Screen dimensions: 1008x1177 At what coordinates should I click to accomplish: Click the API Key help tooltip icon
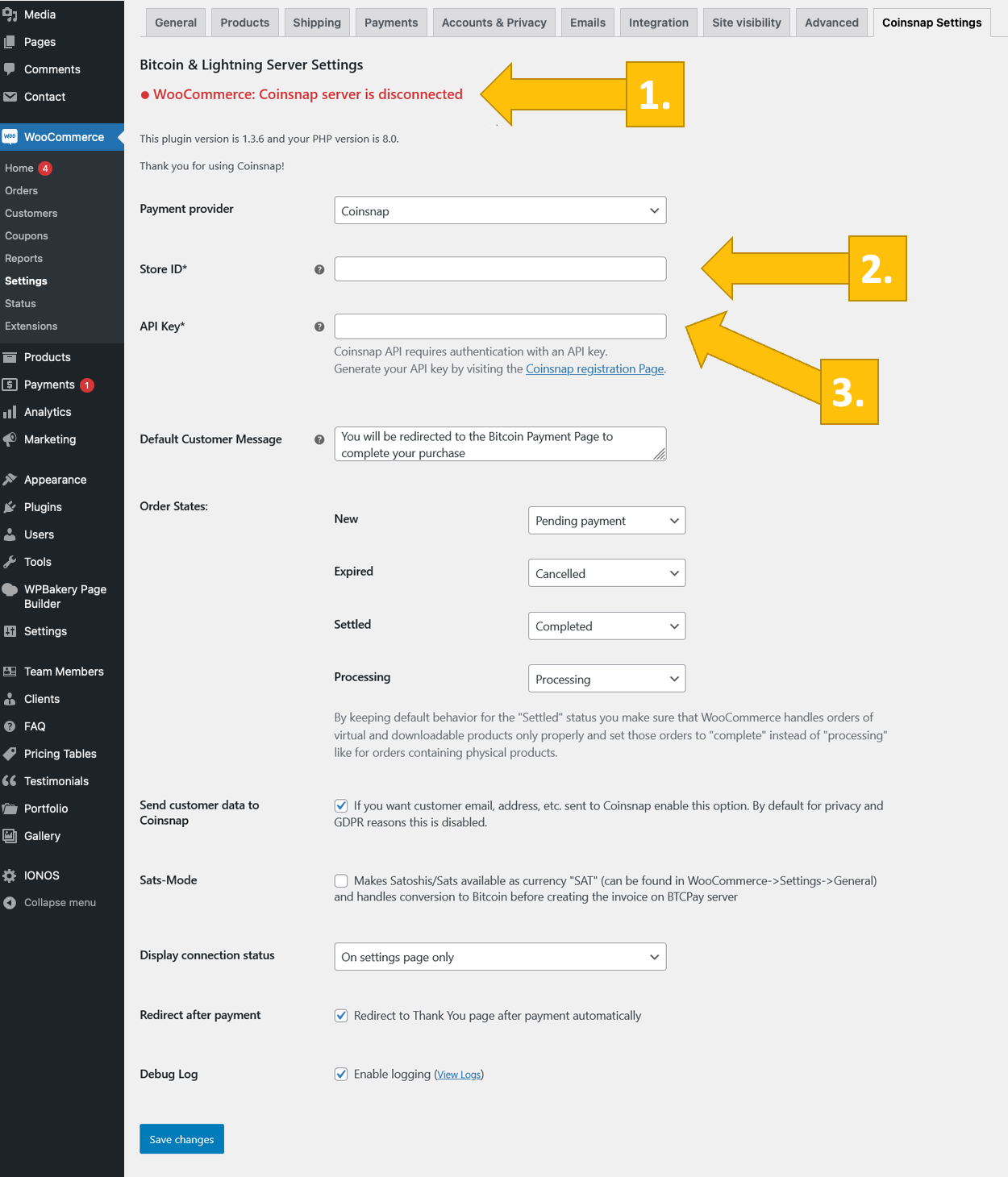click(x=319, y=326)
